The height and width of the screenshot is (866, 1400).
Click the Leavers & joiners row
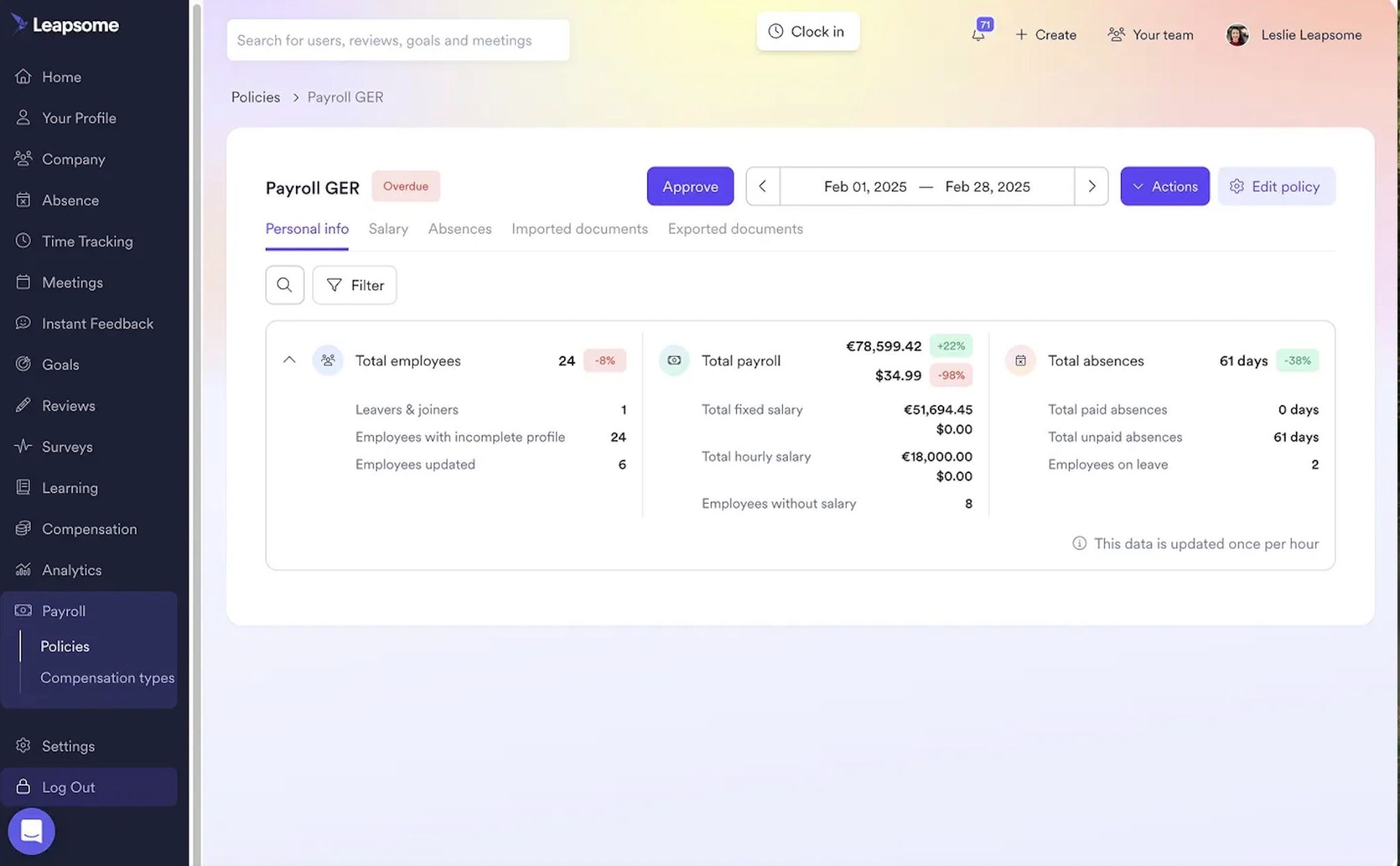[x=491, y=409]
